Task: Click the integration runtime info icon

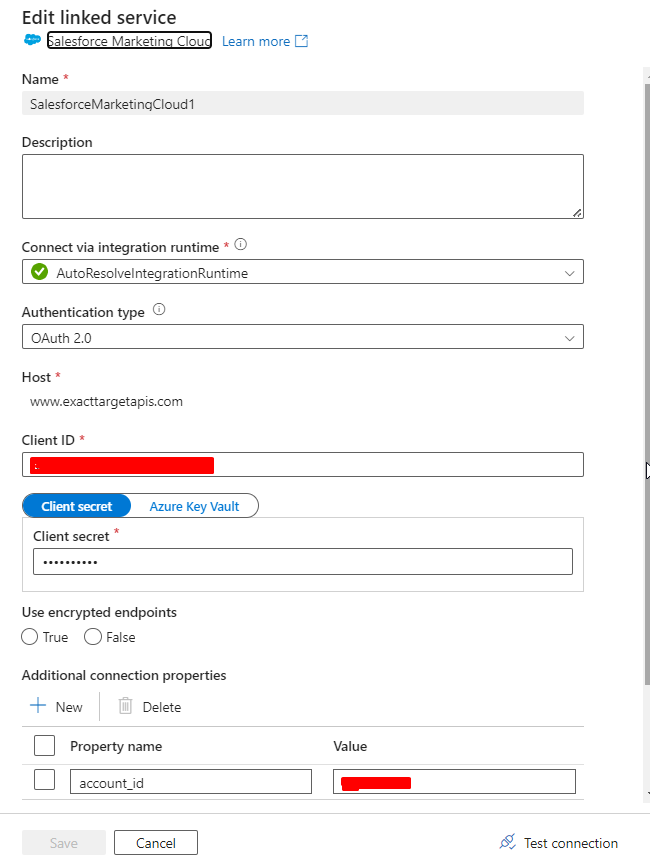Action: tap(240, 243)
